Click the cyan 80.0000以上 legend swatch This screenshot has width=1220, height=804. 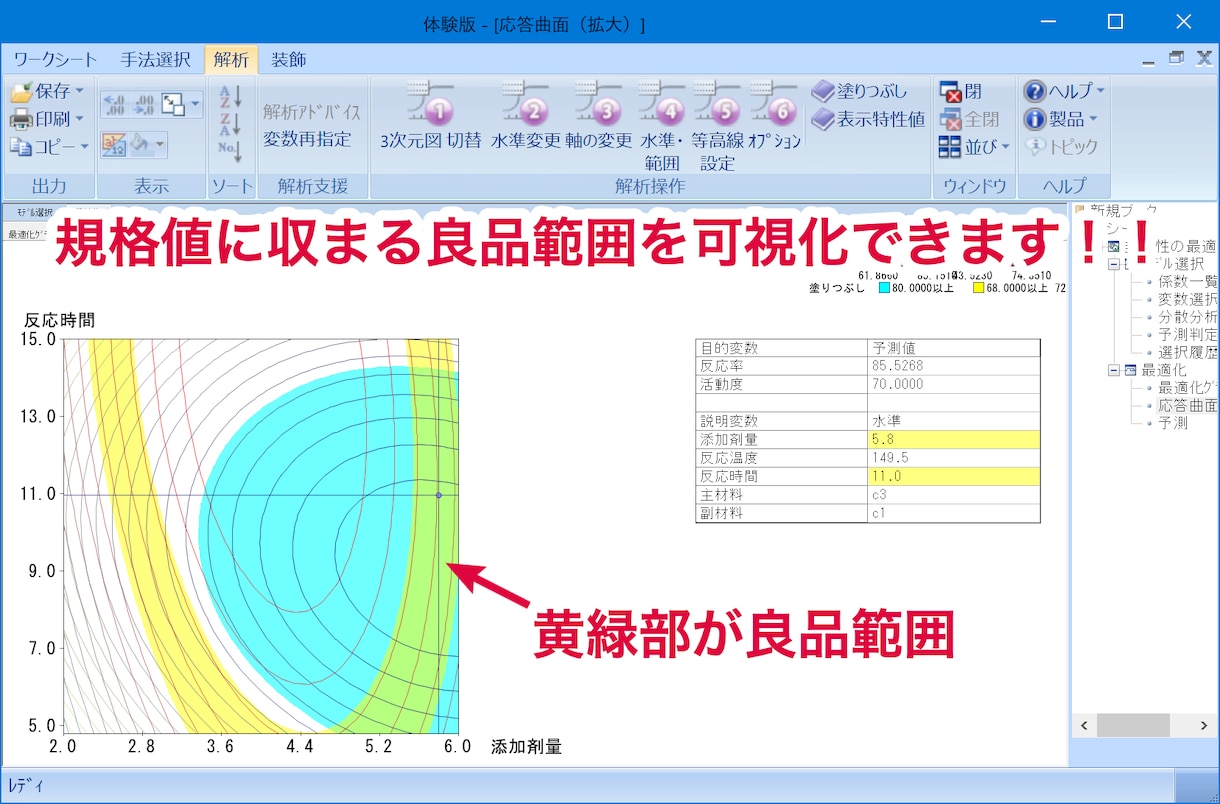[x=885, y=289]
